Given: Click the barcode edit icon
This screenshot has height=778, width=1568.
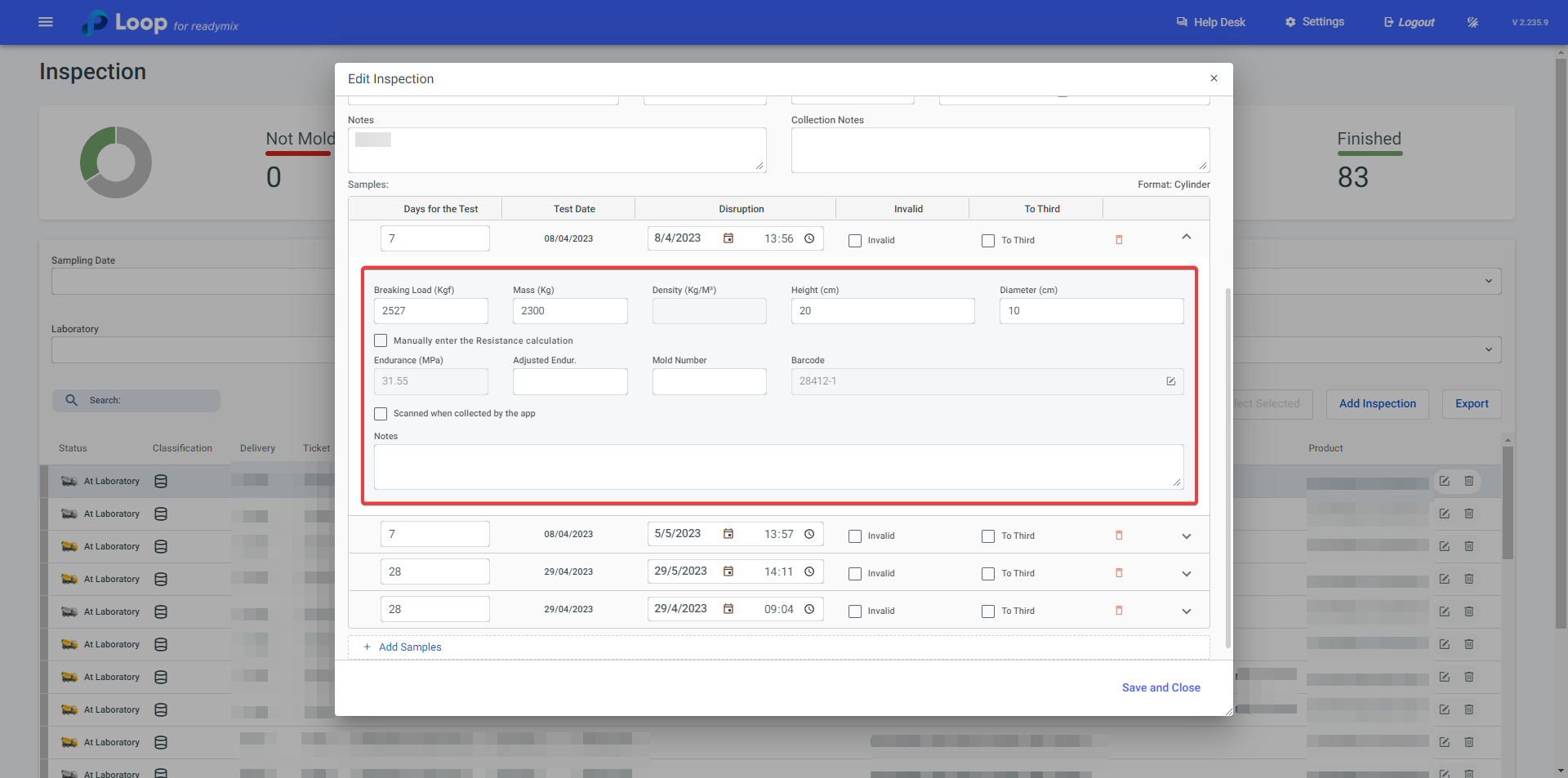Looking at the screenshot, I should tap(1170, 381).
